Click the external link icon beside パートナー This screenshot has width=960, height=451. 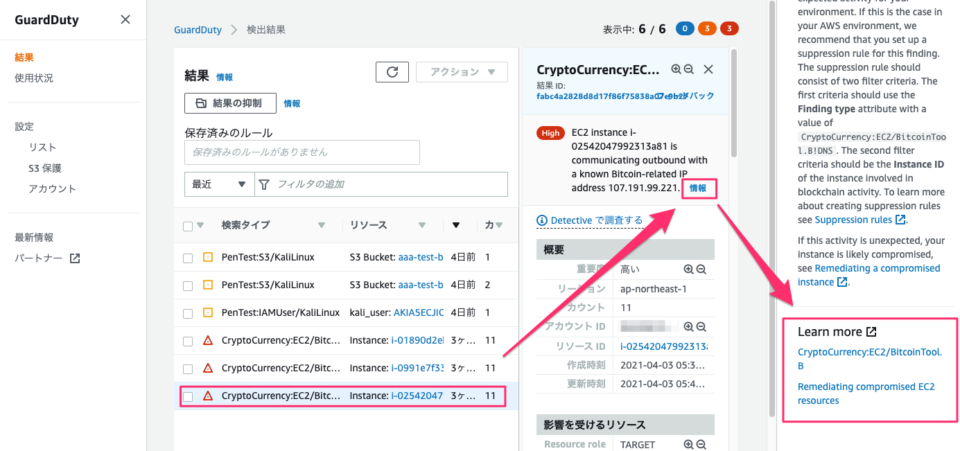click(x=75, y=258)
